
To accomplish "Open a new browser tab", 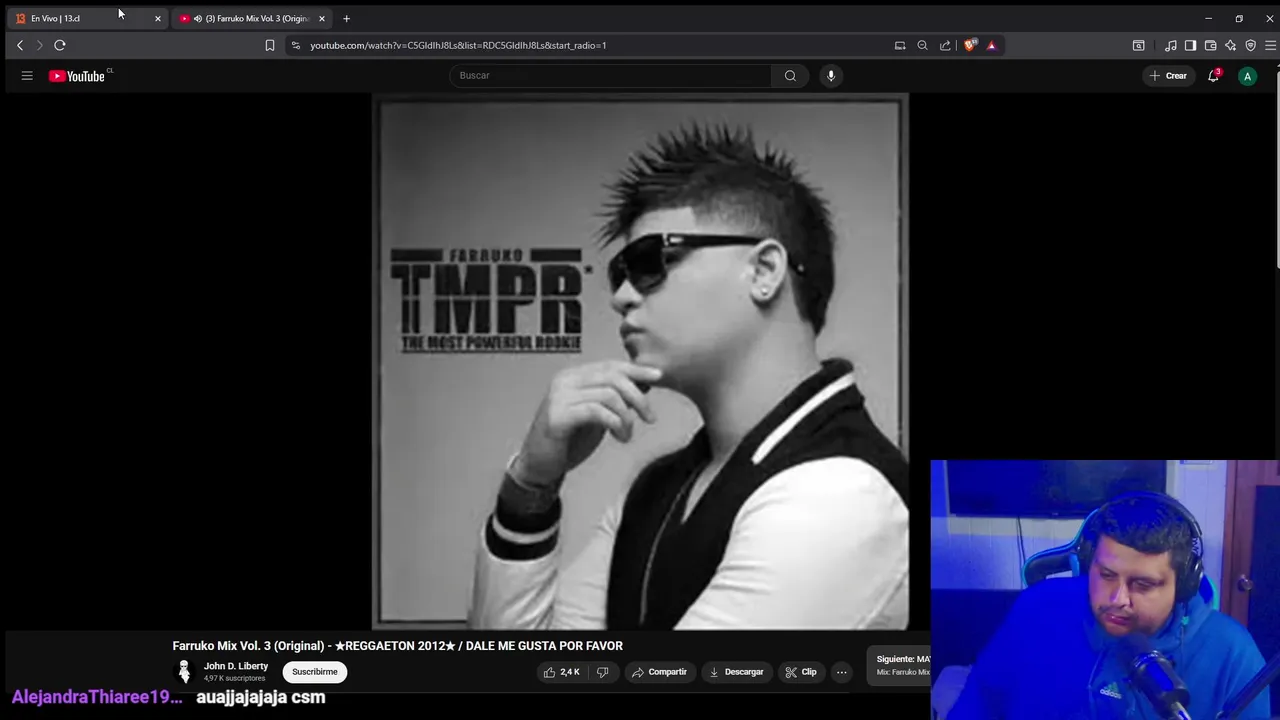I will pos(347,18).
